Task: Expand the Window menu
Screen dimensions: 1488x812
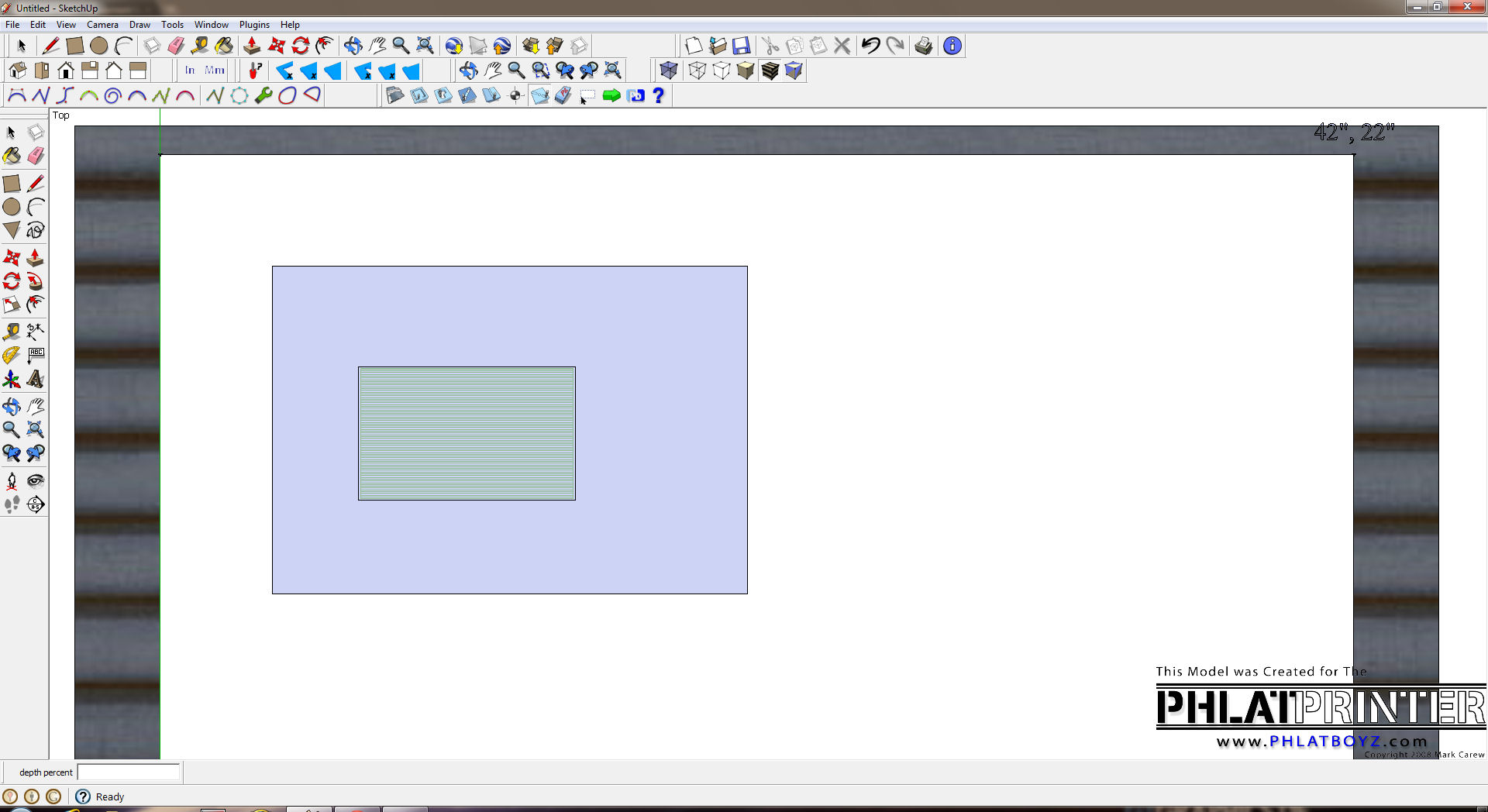Action: (211, 25)
